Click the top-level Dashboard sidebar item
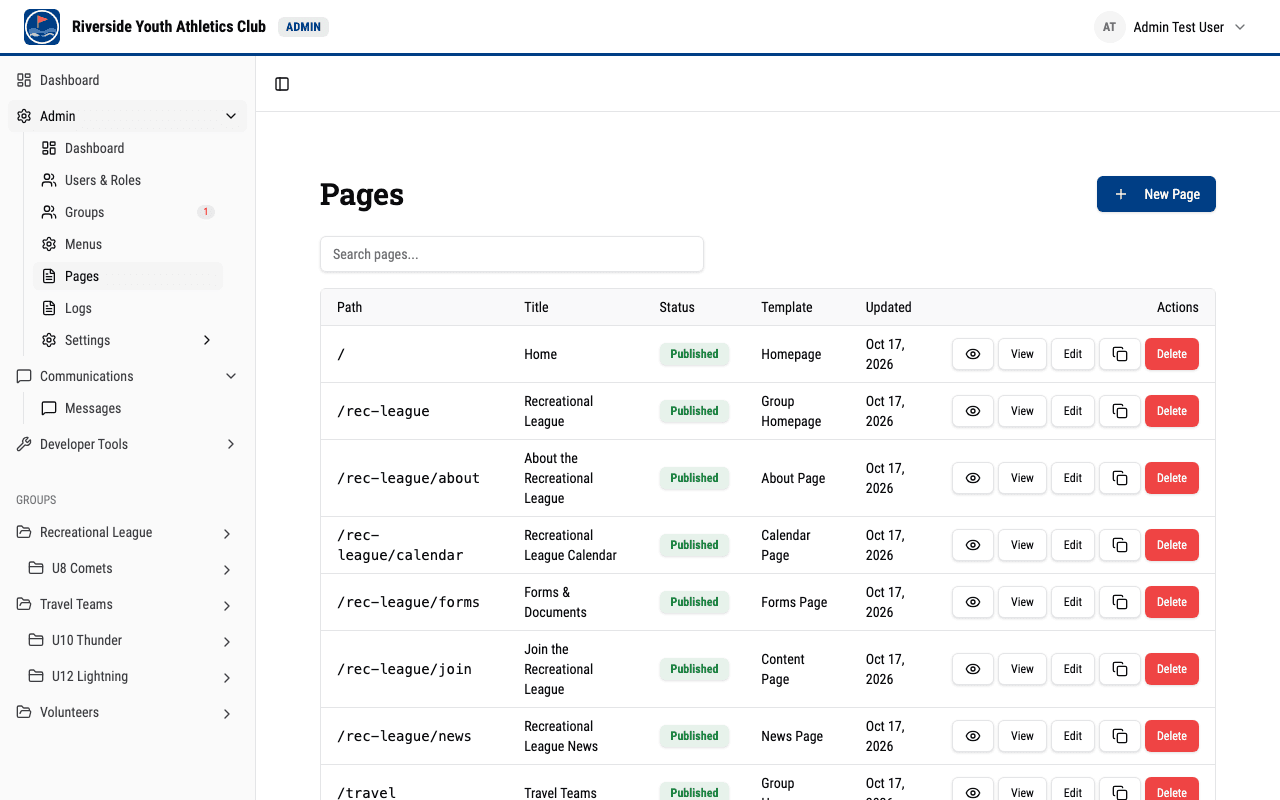The width and height of the screenshot is (1280, 800). 128,80
